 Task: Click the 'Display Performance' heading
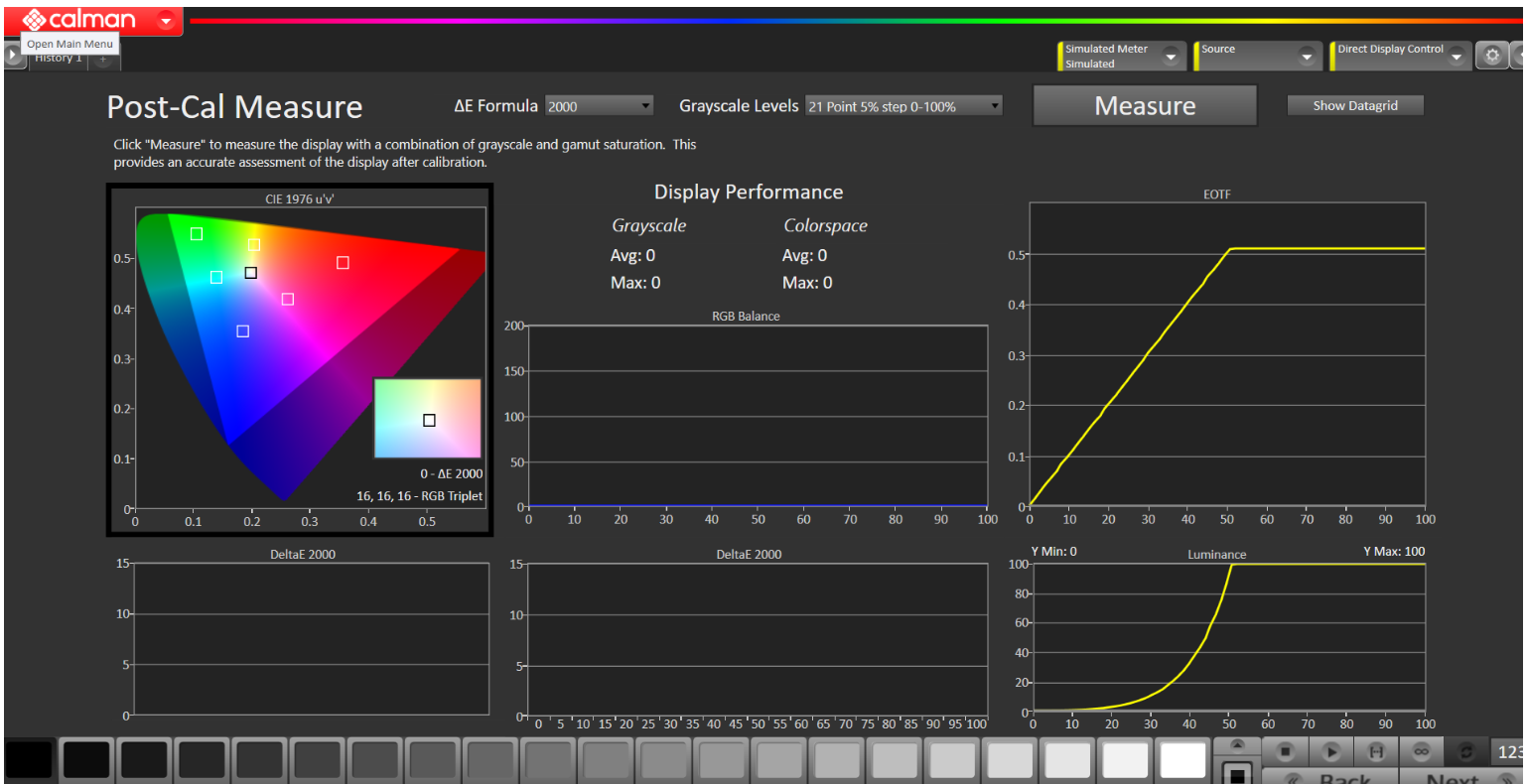pyautogui.click(x=749, y=193)
